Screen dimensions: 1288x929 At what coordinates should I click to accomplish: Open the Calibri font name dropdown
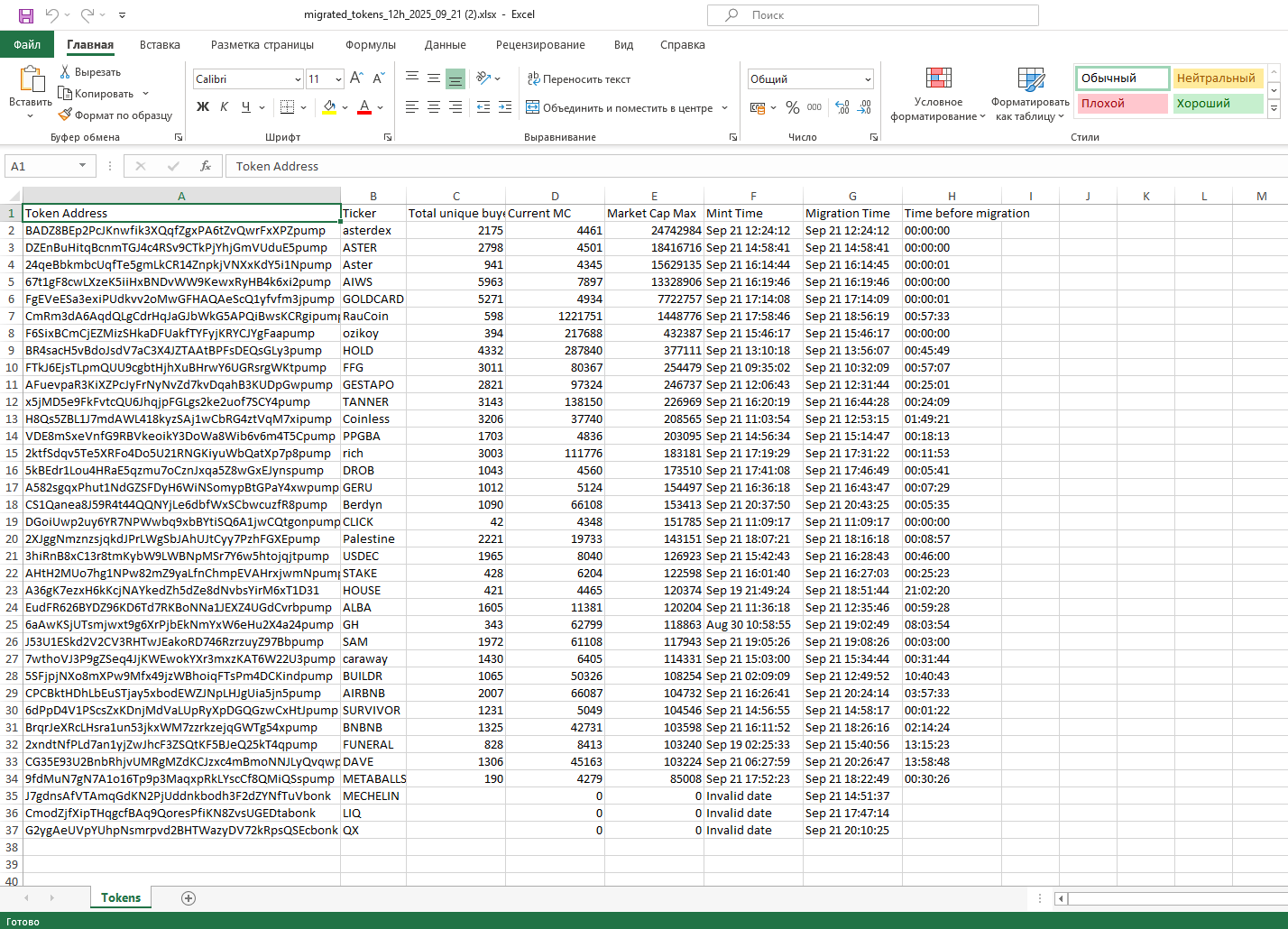point(298,79)
